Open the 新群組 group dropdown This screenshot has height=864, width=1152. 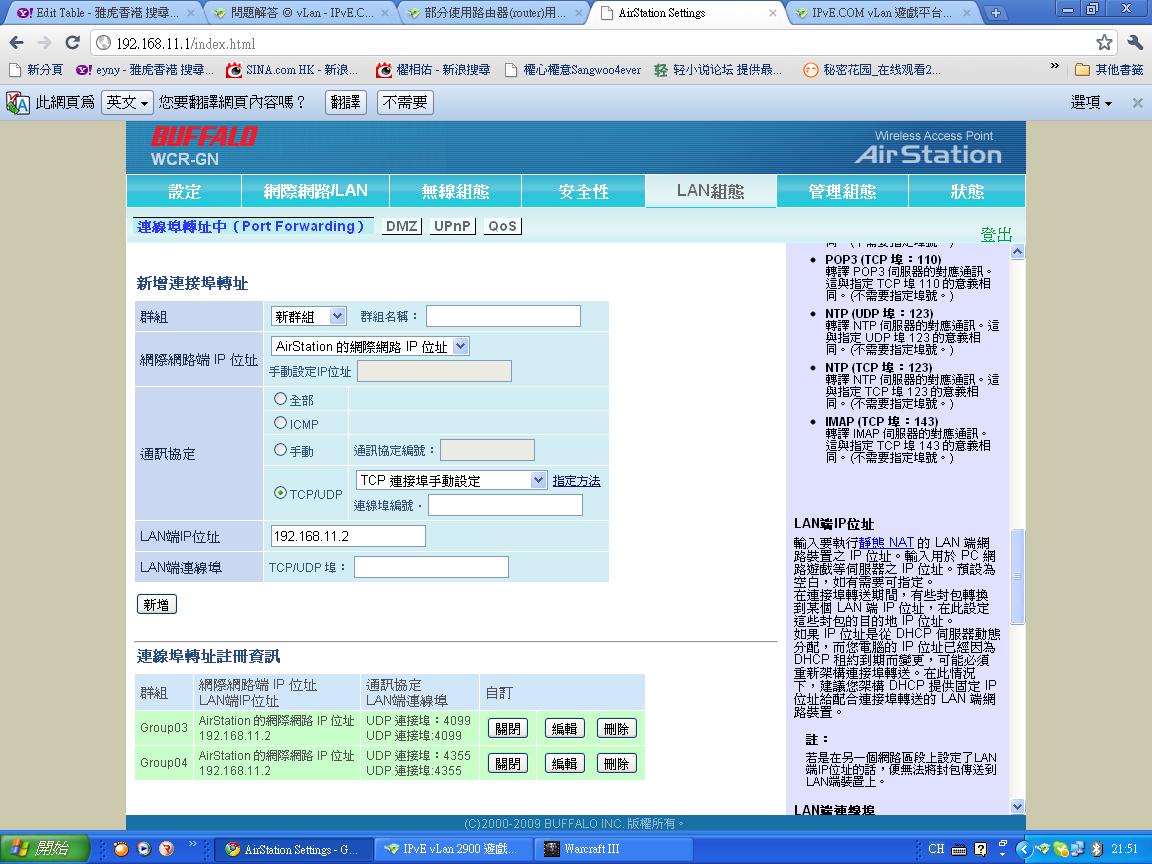click(x=309, y=317)
